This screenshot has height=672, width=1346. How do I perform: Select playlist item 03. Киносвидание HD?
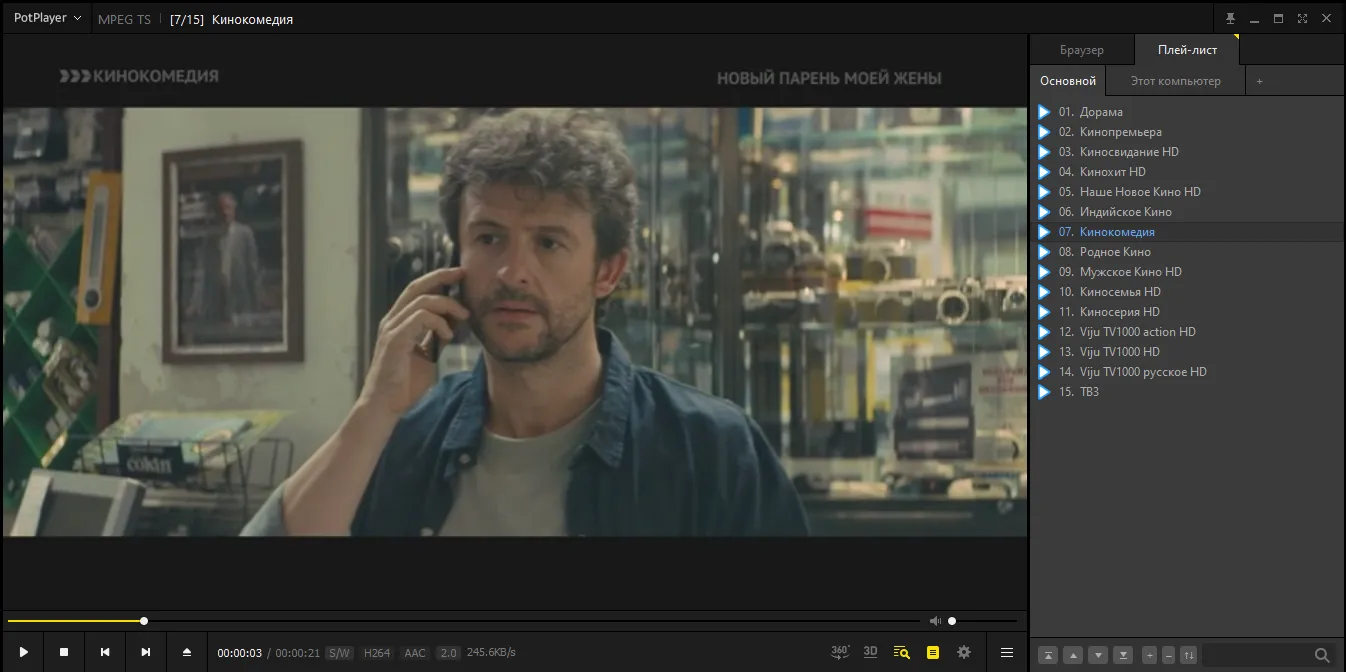1187,152
